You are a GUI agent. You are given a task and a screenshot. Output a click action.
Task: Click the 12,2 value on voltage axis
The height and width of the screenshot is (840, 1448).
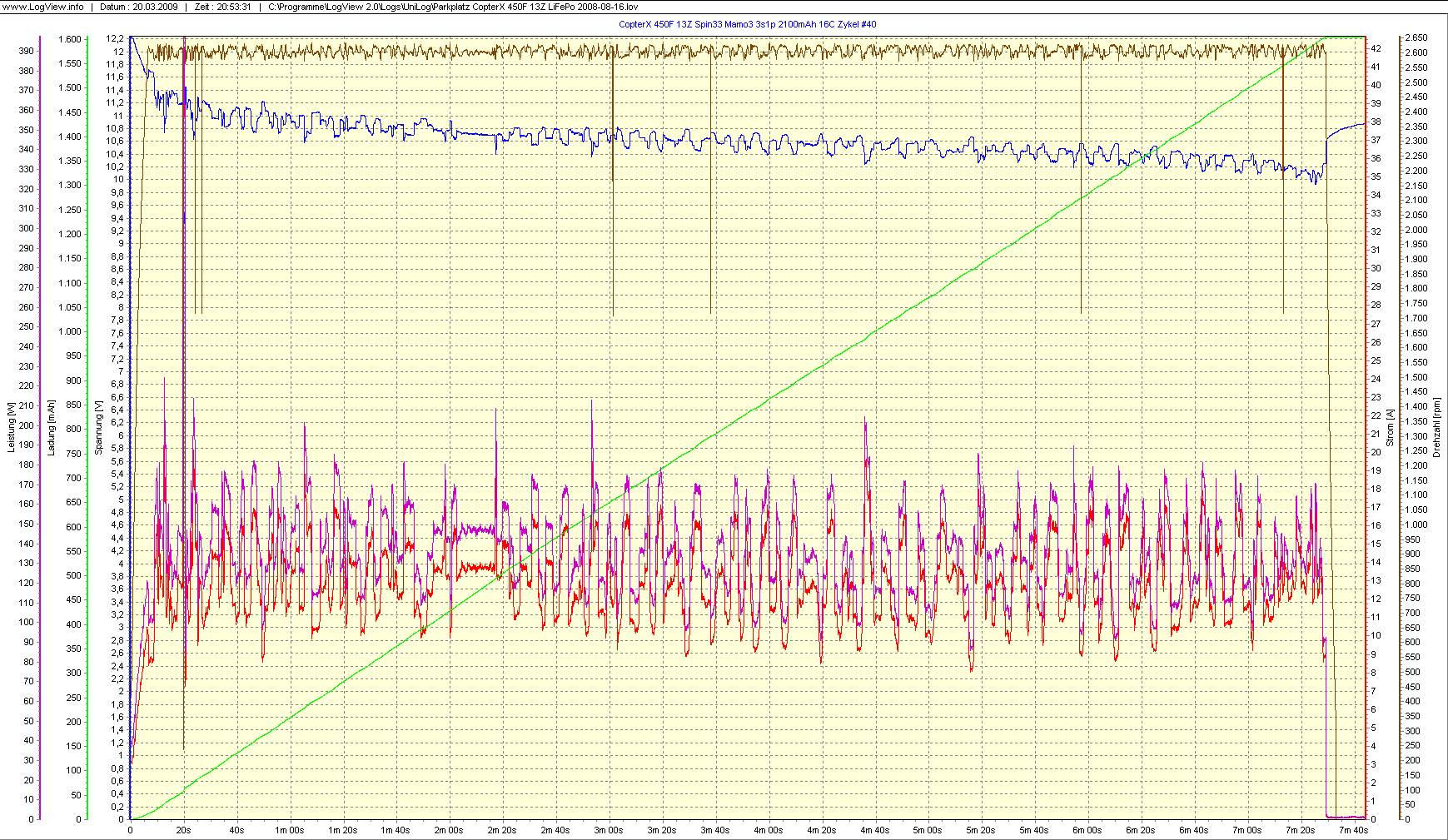pos(115,38)
